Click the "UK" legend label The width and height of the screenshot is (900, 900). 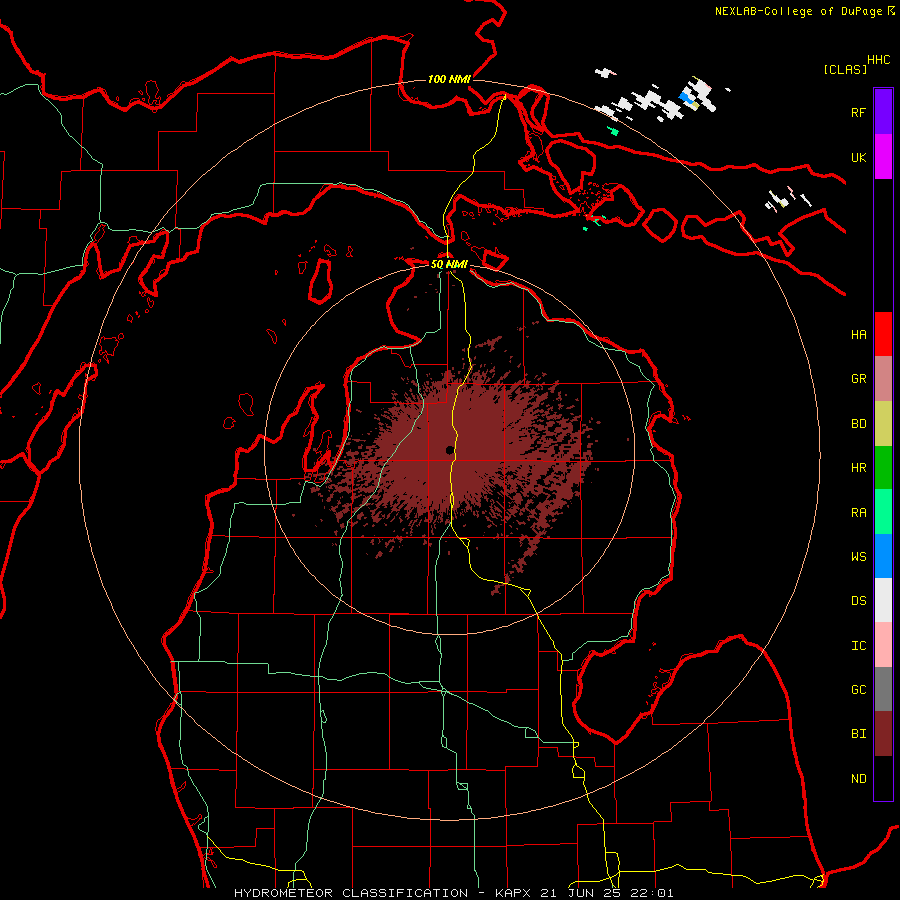click(x=858, y=157)
